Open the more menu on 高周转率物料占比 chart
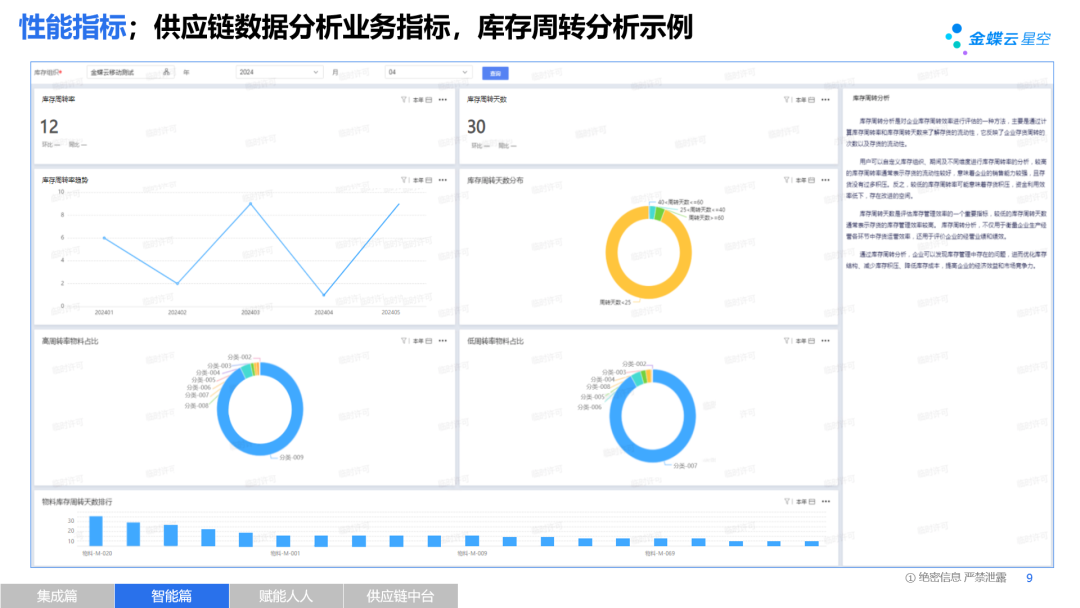This screenshot has height=608, width=1080. click(x=443, y=341)
